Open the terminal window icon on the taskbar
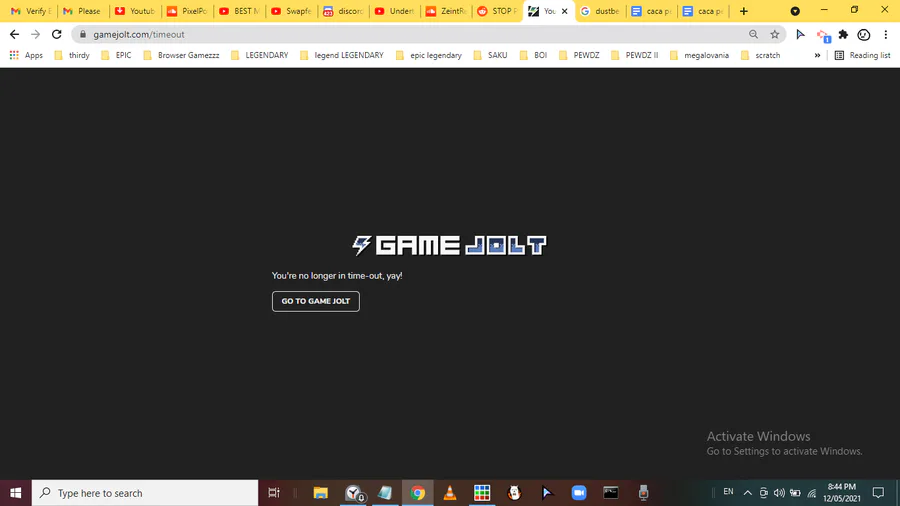This screenshot has width=900, height=506. pyautogui.click(x=611, y=493)
